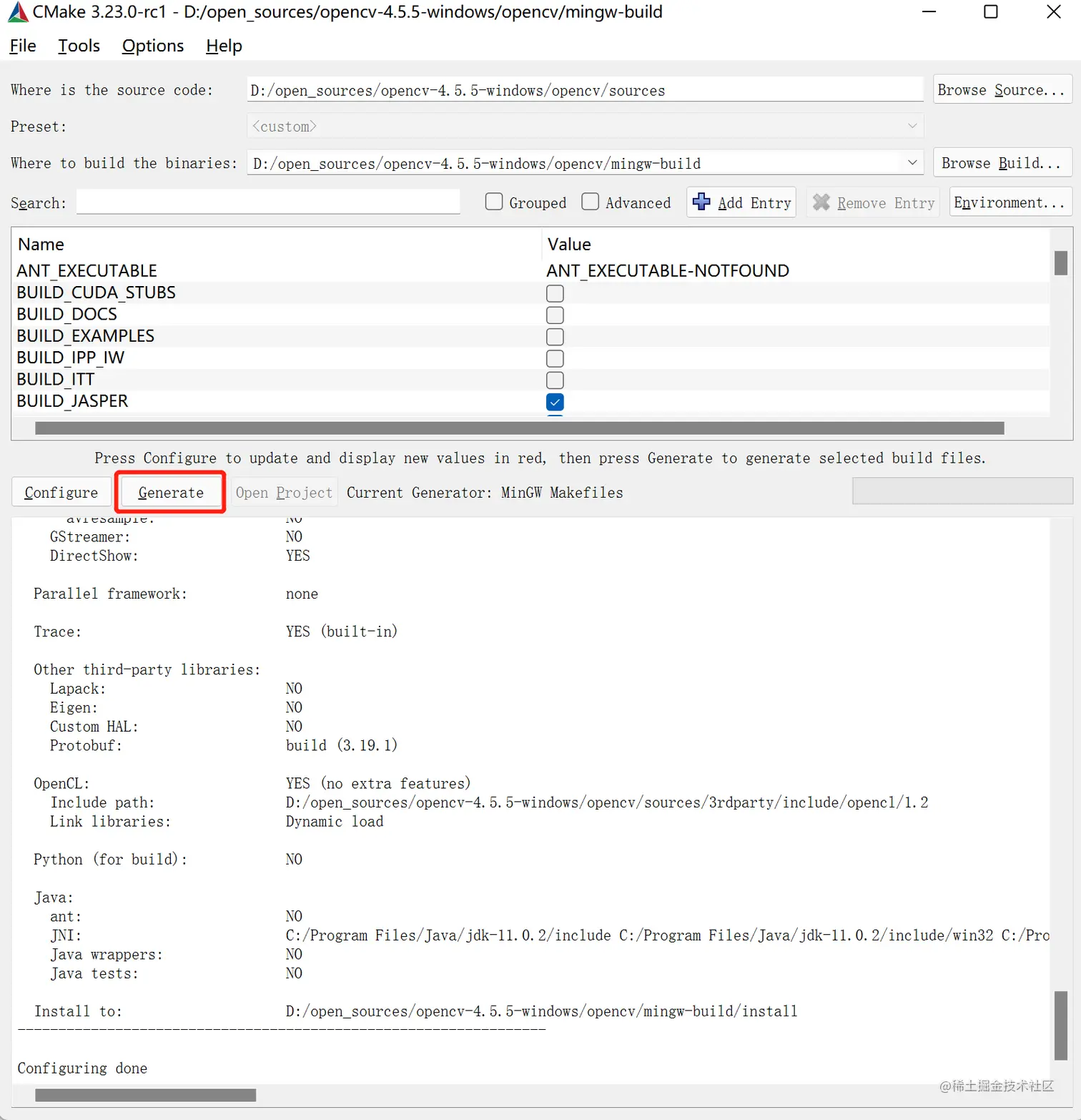Click the Open Project button
This screenshot has width=1081, height=1120.
click(x=284, y=492)
